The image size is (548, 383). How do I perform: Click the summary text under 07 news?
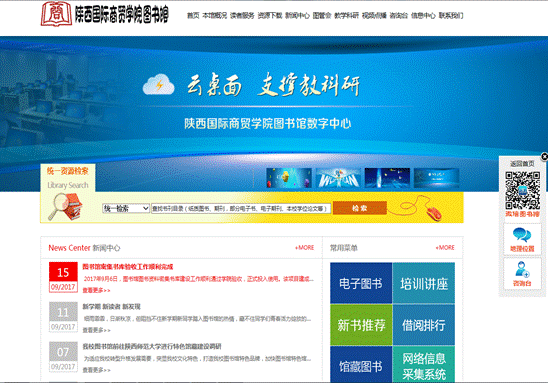(197, 359)
